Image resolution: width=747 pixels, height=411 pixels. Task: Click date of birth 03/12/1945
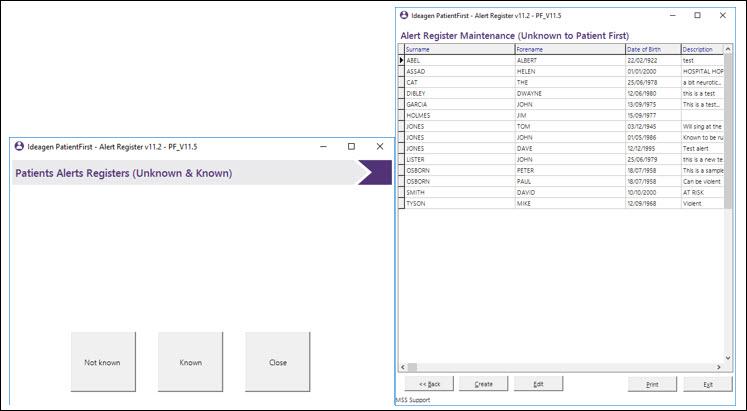point(653,126)
